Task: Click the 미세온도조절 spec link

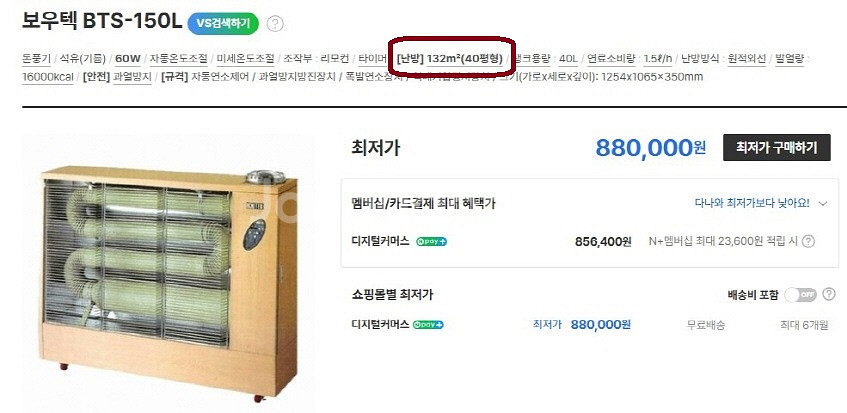Action: pos(245,58)
